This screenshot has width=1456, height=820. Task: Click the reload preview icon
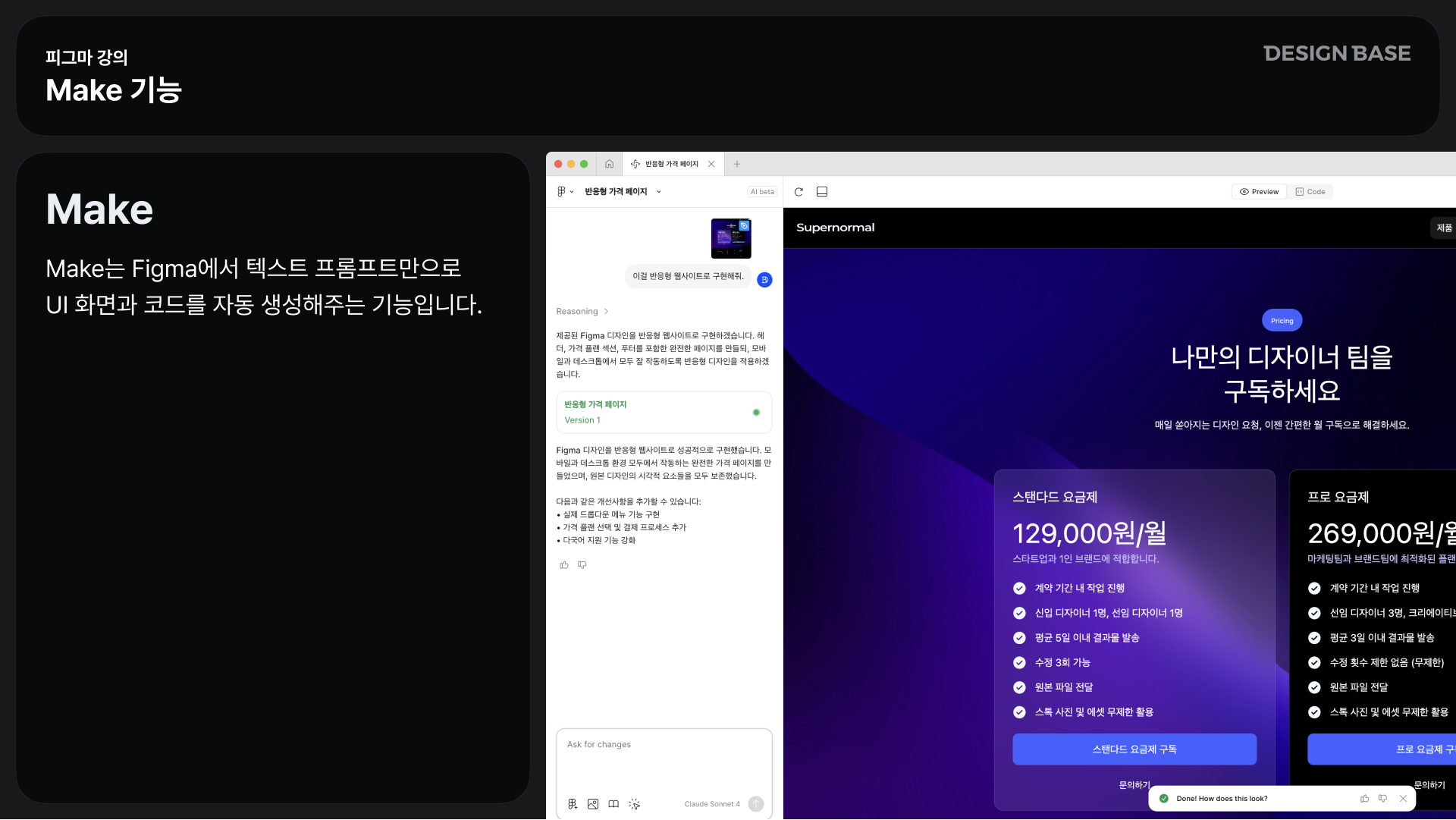799,192
